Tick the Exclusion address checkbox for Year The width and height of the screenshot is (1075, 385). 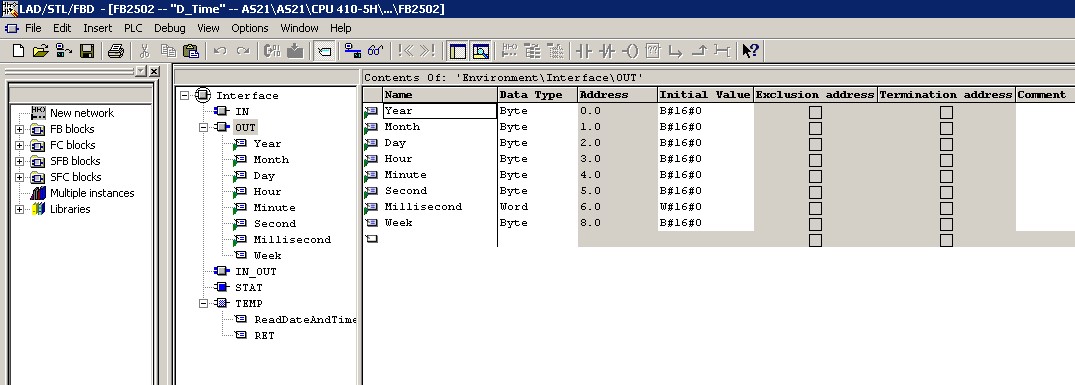[x=815, y=112]
